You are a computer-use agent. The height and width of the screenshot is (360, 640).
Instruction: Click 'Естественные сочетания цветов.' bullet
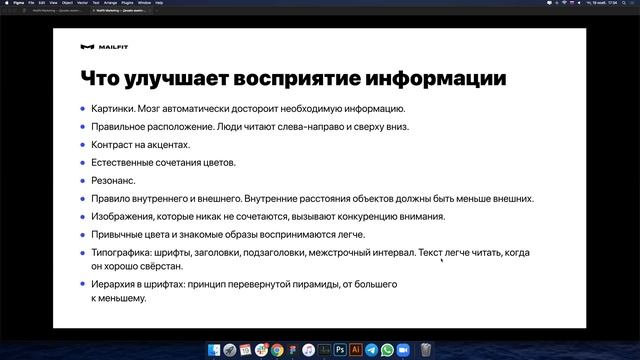click(x=163, y=163)
